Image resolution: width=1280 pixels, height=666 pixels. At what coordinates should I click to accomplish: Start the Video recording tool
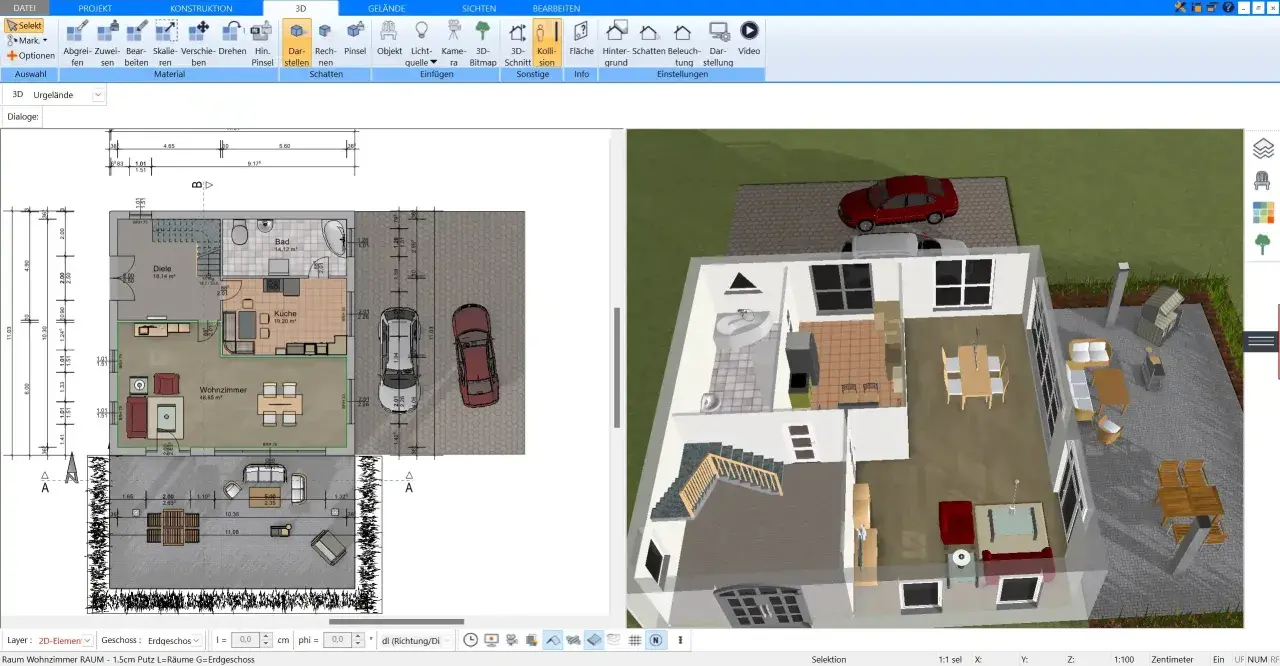point(749,37)
